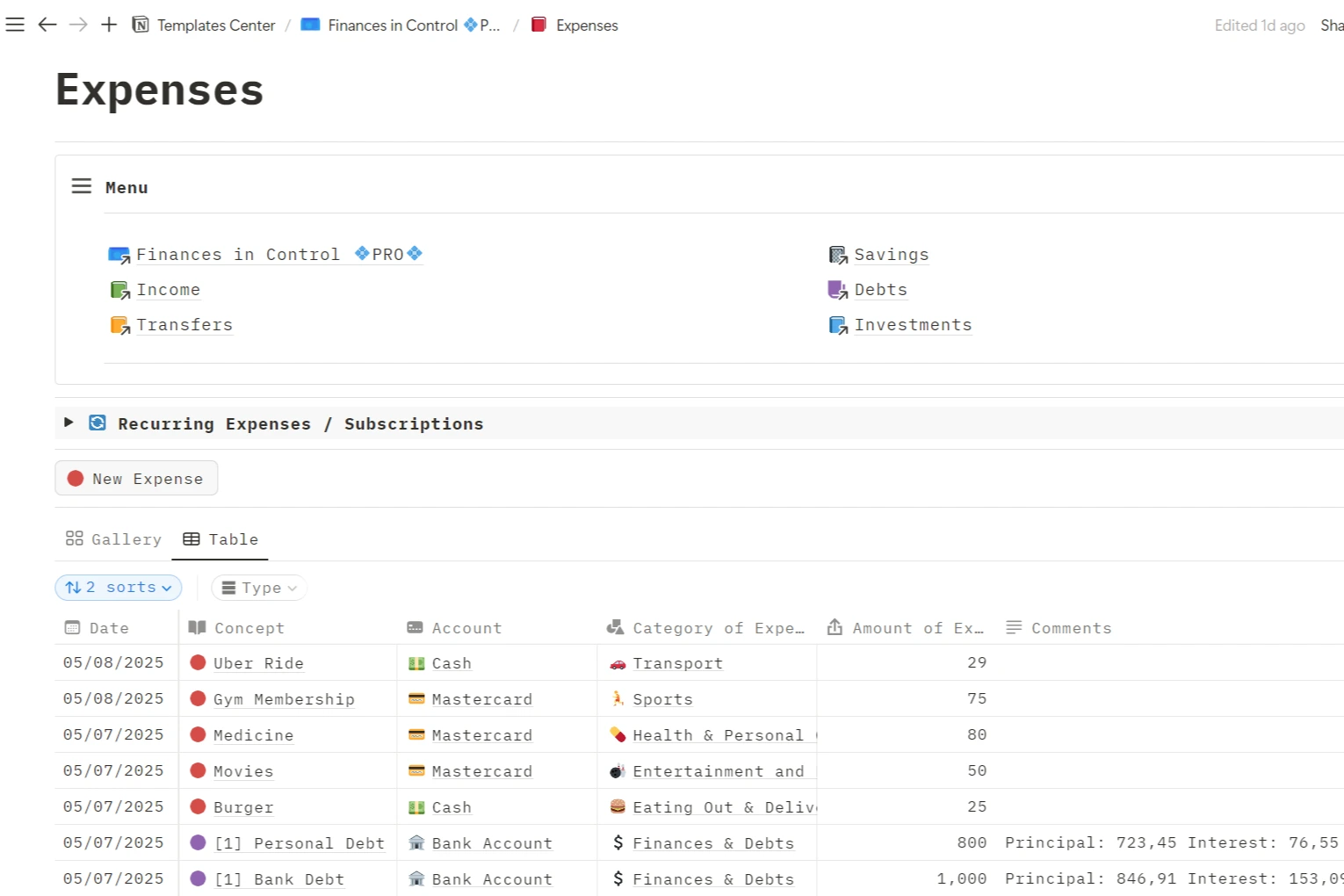
Task: Click the plus new page icon
Action: (109, 25)
